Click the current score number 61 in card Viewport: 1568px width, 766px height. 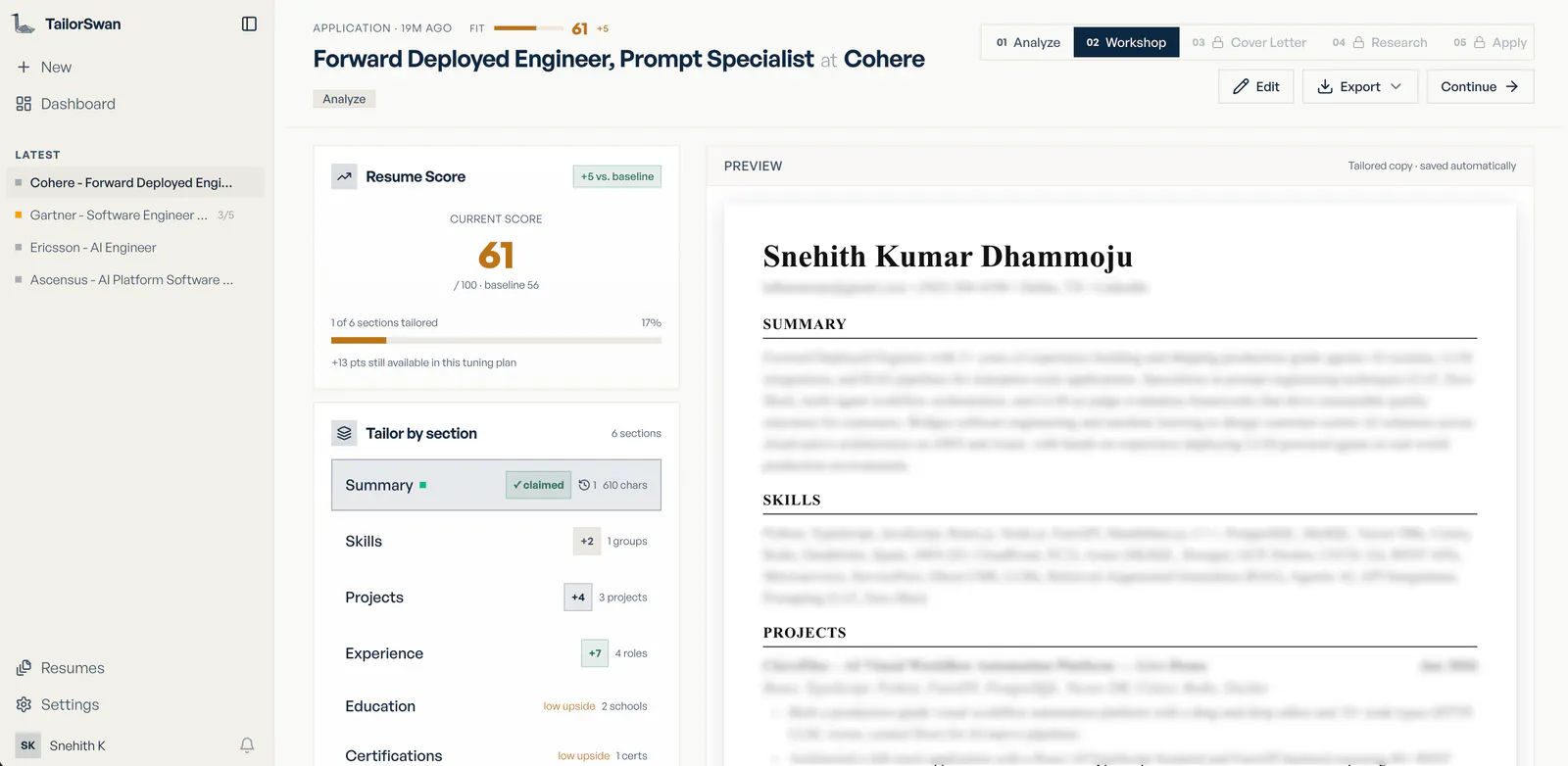click(496, 256)
